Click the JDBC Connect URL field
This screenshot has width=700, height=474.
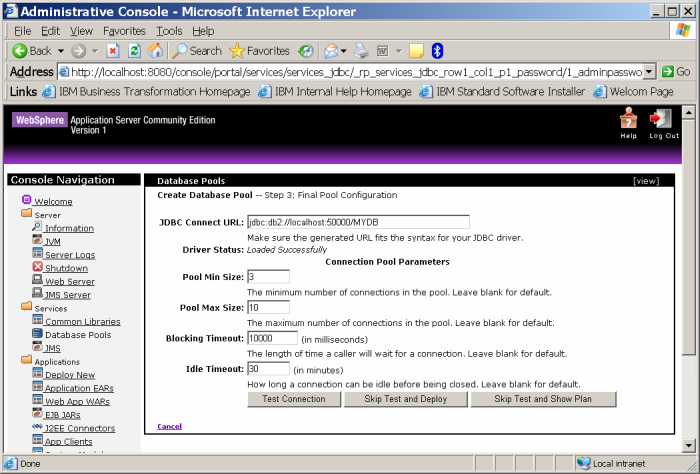357,222
